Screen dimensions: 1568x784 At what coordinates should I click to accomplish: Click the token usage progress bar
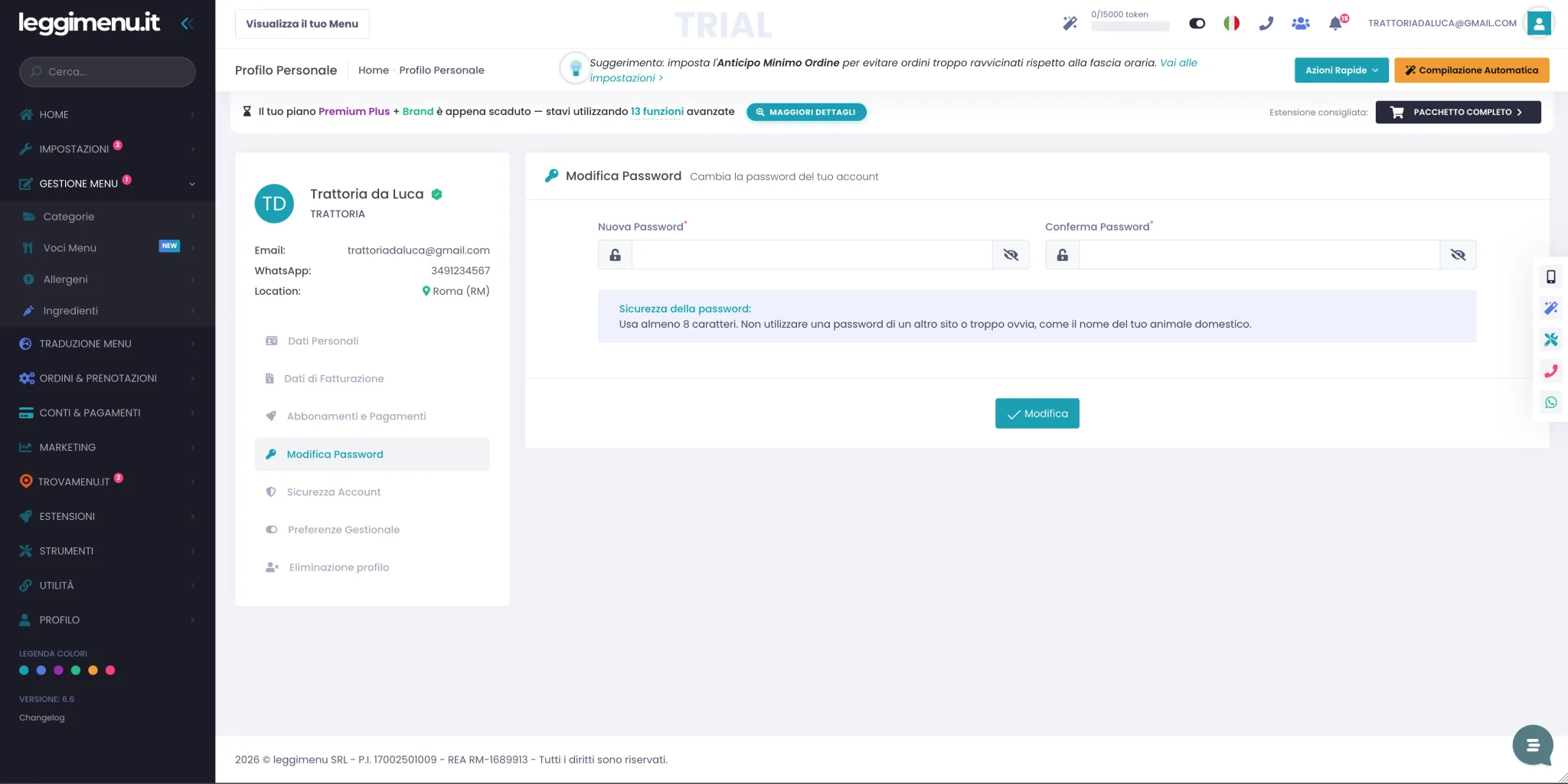tap(1130, 27)
